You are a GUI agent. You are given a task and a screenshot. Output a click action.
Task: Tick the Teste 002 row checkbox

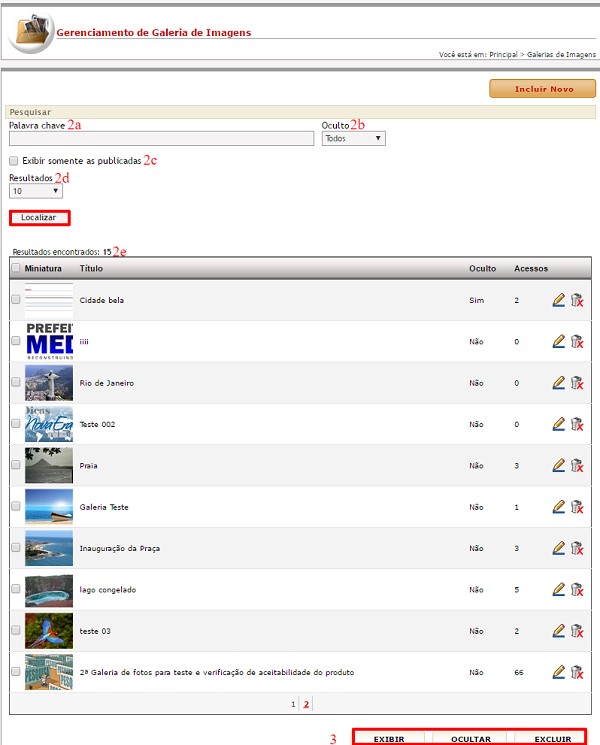tap(16, 423)
